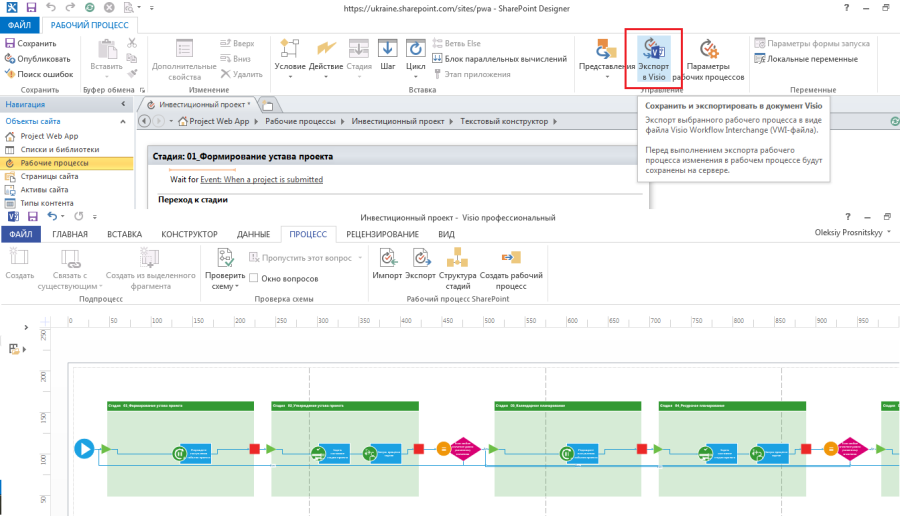Click Рабочие процессы breadcrumb
900x516 pixels.
point(300,121)
